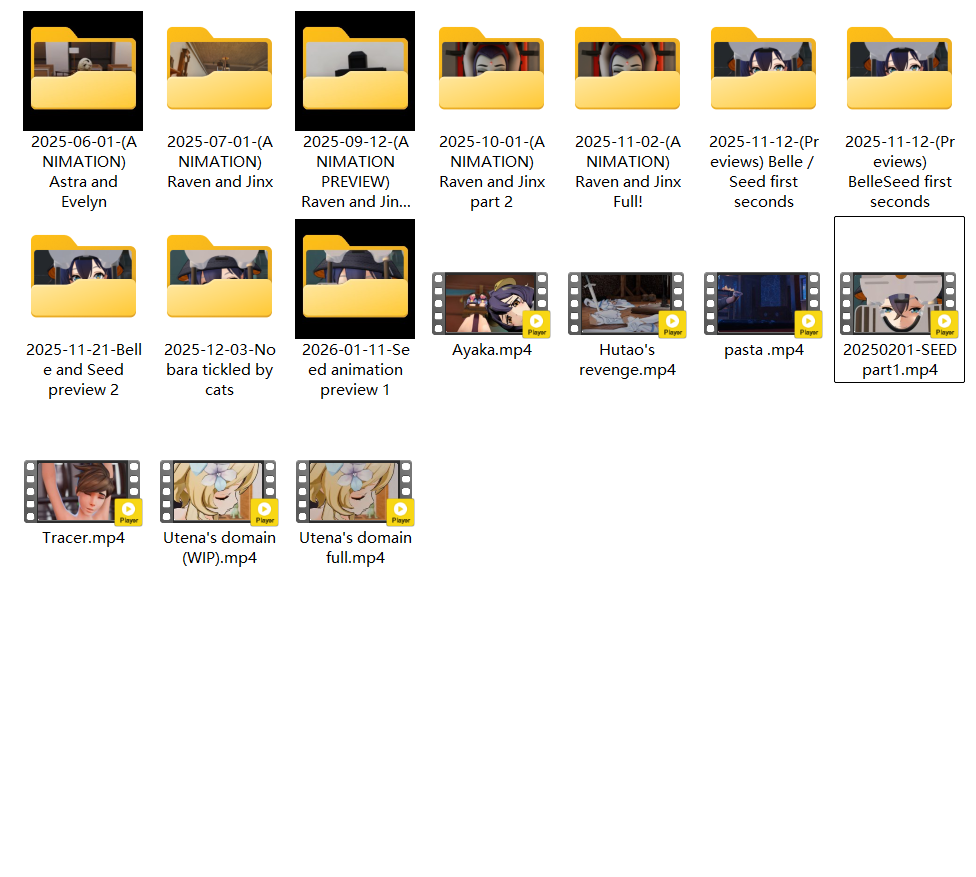Click the "Hutao's revenge.mp4" filename label
Image resolution: width=976 pixels, height=877 pixels.
click(x=627, y=360)
